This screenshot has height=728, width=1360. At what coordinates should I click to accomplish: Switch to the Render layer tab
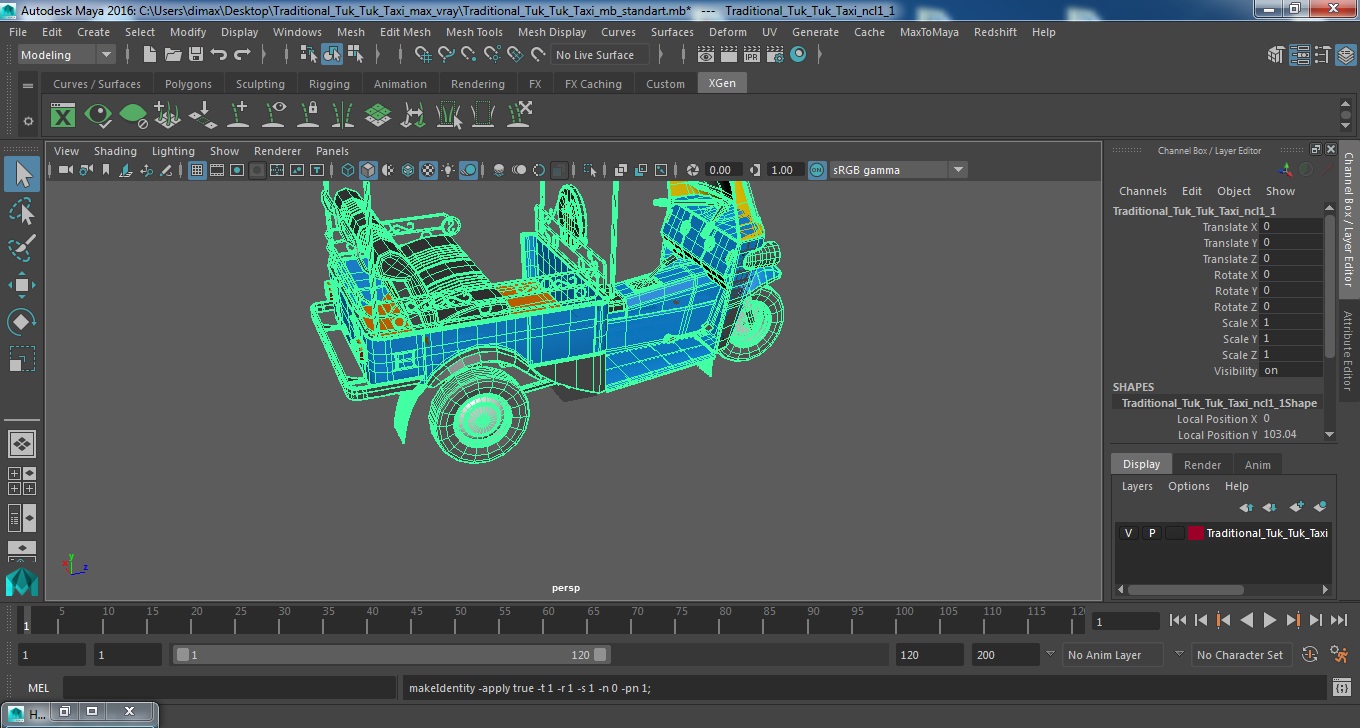click(1202, 465)
